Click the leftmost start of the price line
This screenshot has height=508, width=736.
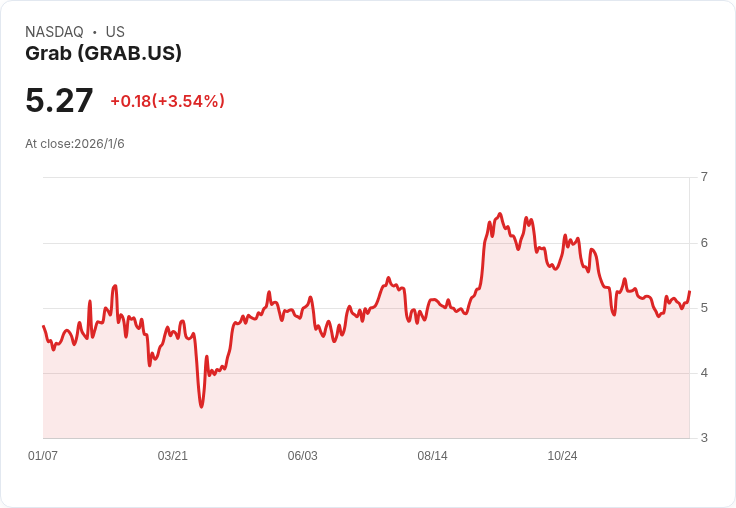pos(43,326)
